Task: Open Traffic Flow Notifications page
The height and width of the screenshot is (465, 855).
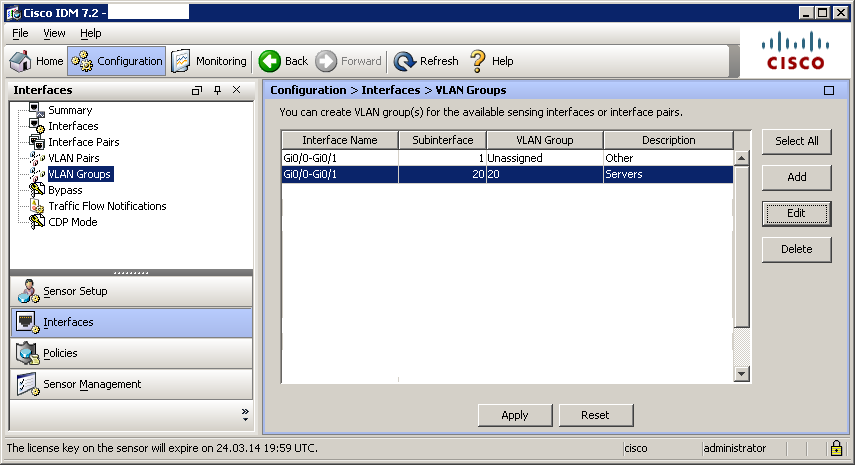Action: pos(107,206)
